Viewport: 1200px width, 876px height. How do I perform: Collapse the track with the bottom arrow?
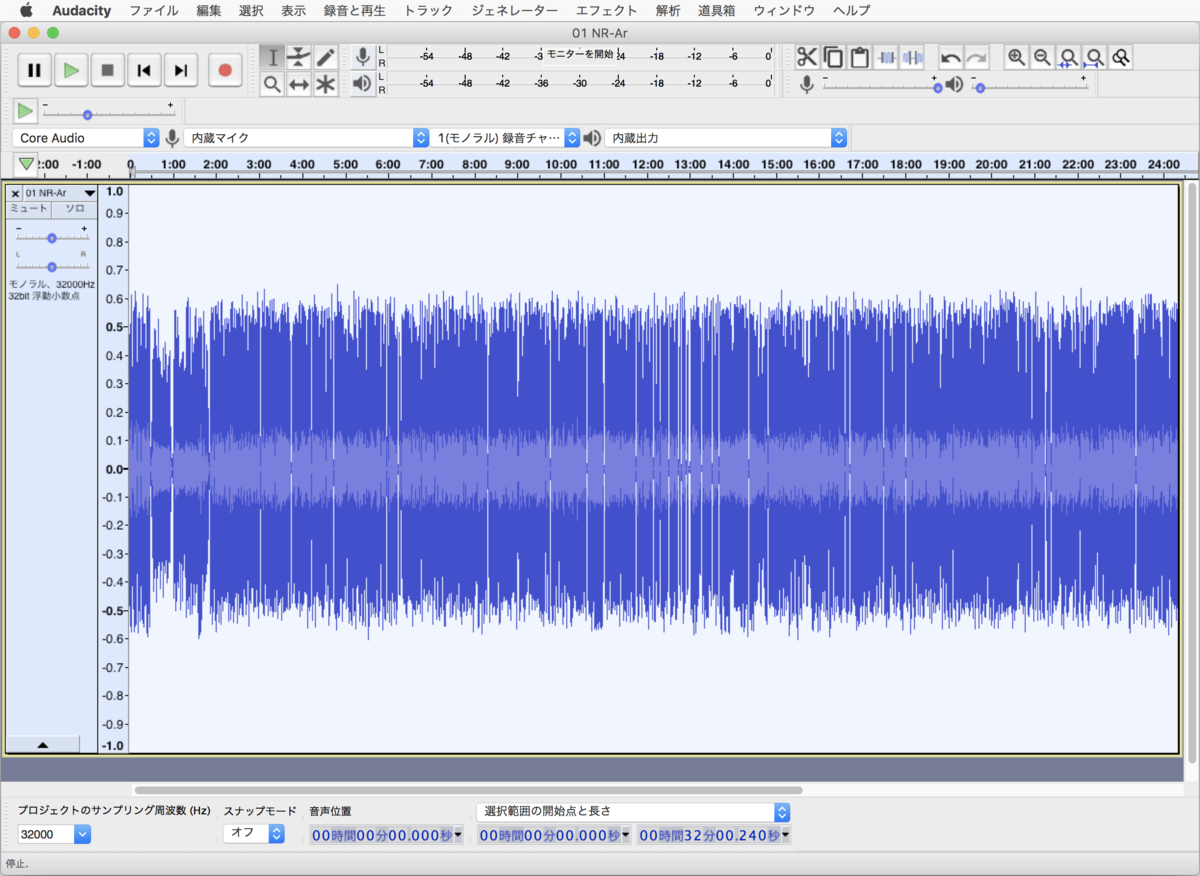pos(43,745)
